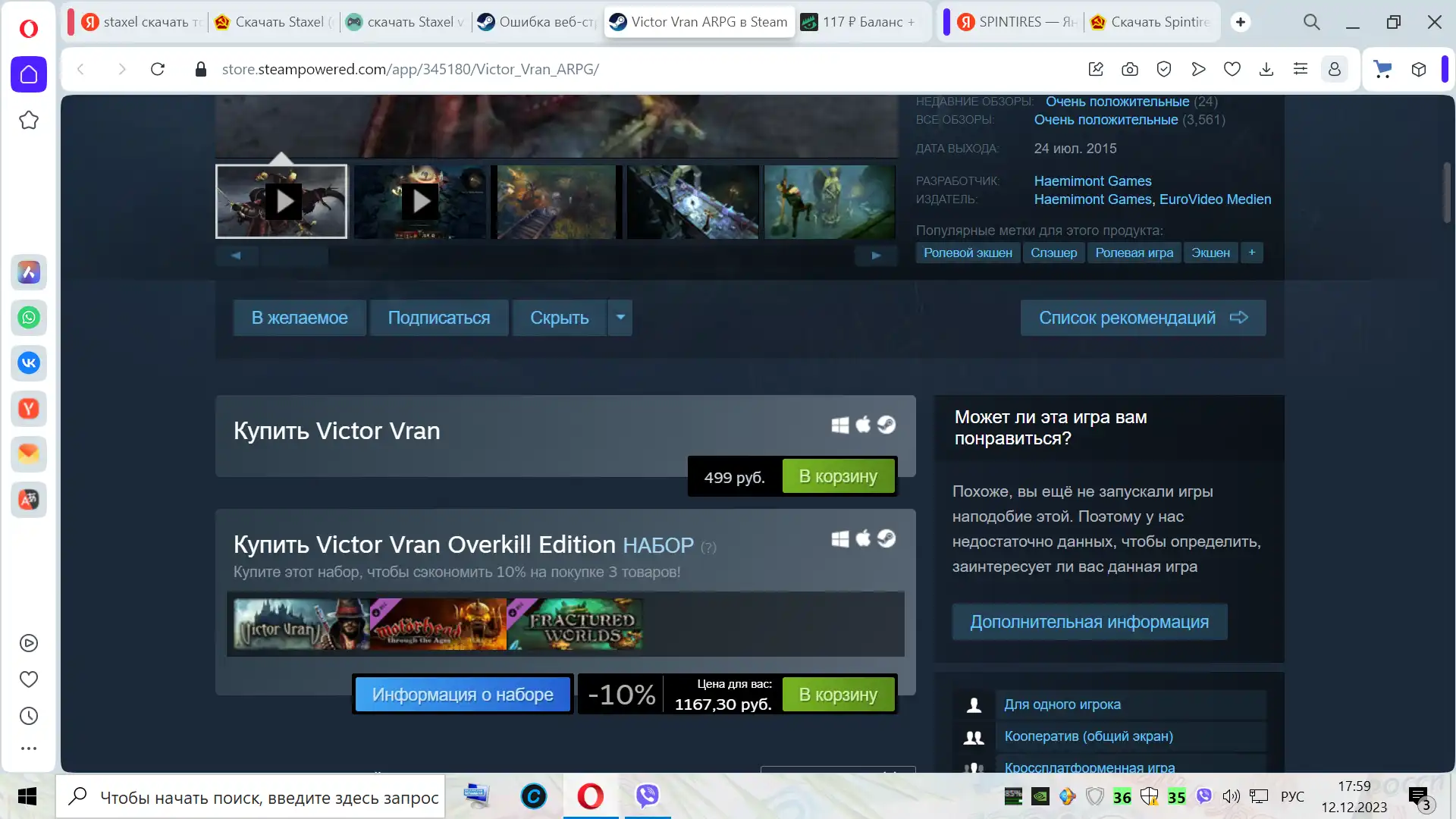Open the notification center icon
Screen dimensions: 1456x819
pos(1419,796)
